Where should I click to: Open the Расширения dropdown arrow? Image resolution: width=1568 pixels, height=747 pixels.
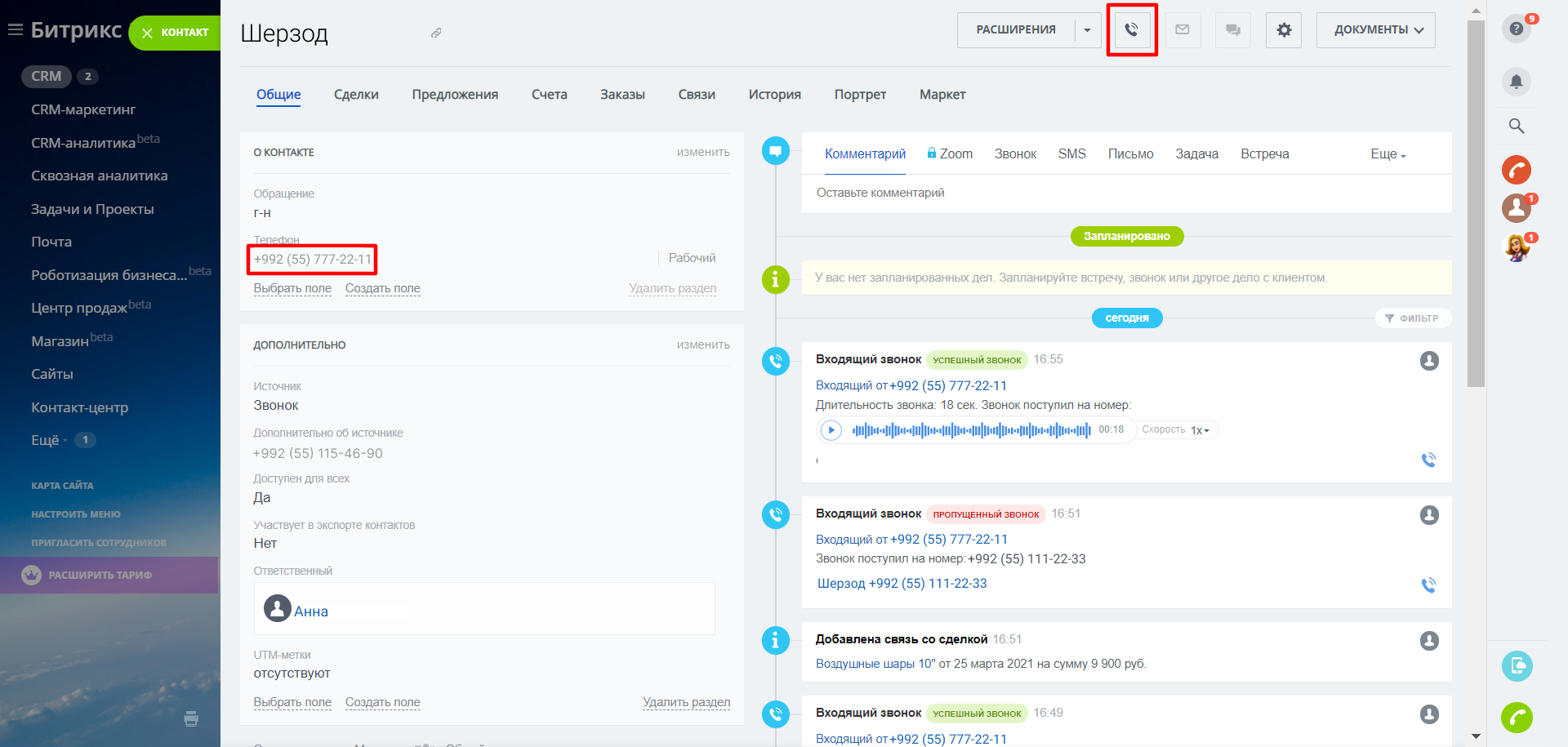(1087, 30)
